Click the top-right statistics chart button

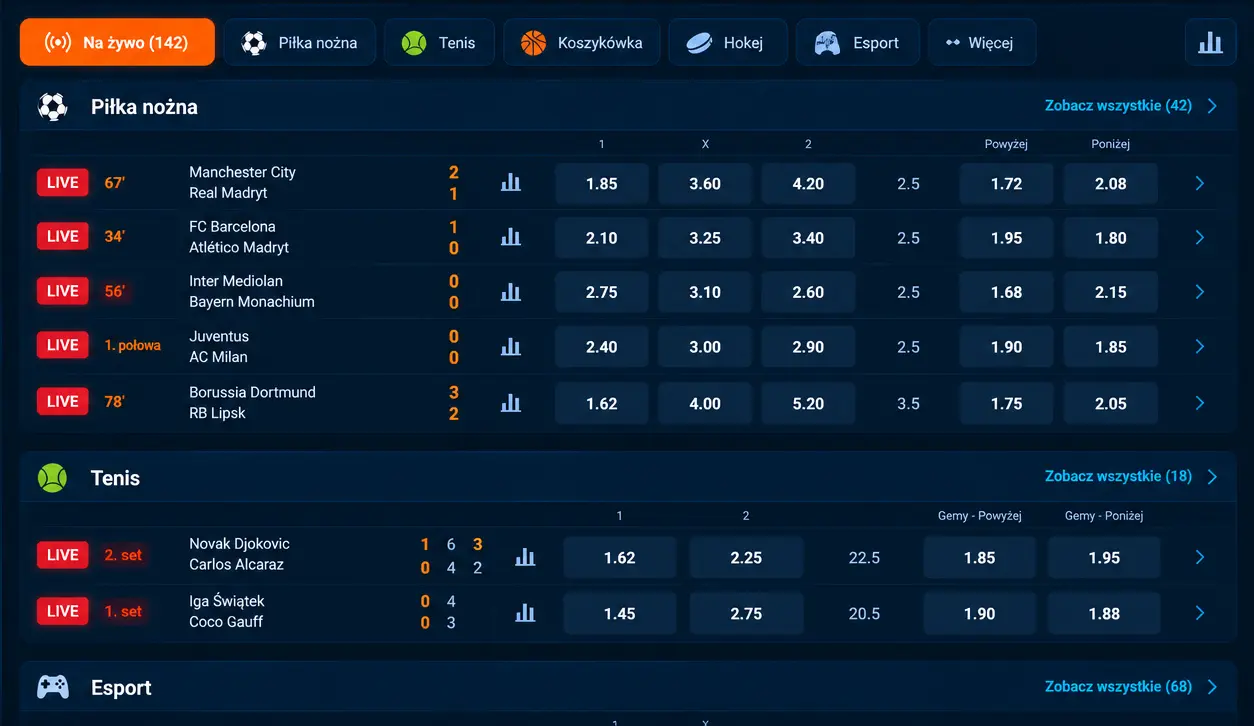[x=1211, y=42]
